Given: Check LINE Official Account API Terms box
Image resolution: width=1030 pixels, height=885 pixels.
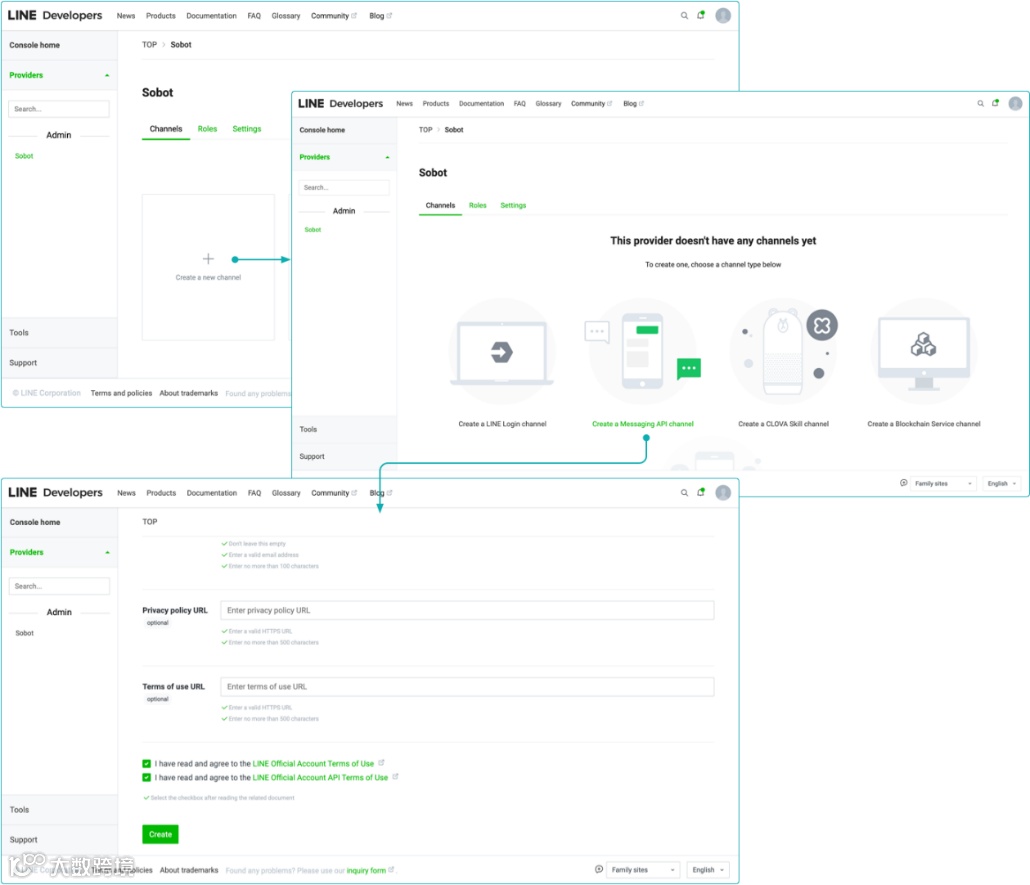Looking at the screenshot, I should tap(146, 777).
